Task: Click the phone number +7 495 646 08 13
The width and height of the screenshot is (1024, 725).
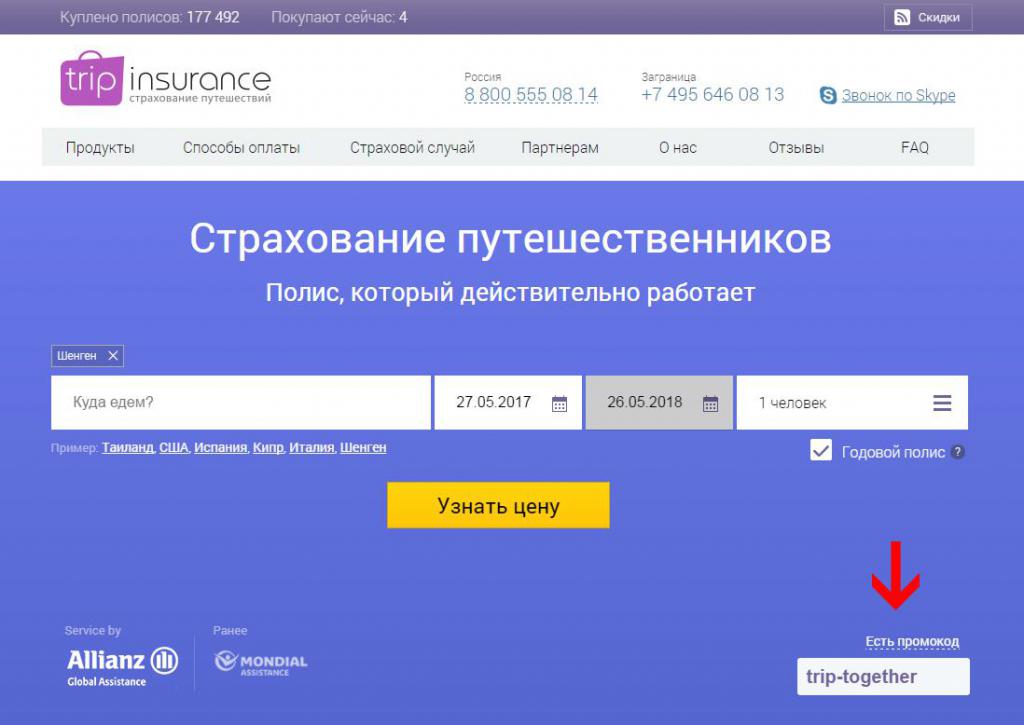Action: pyautogui.click(x=712, y=95)
